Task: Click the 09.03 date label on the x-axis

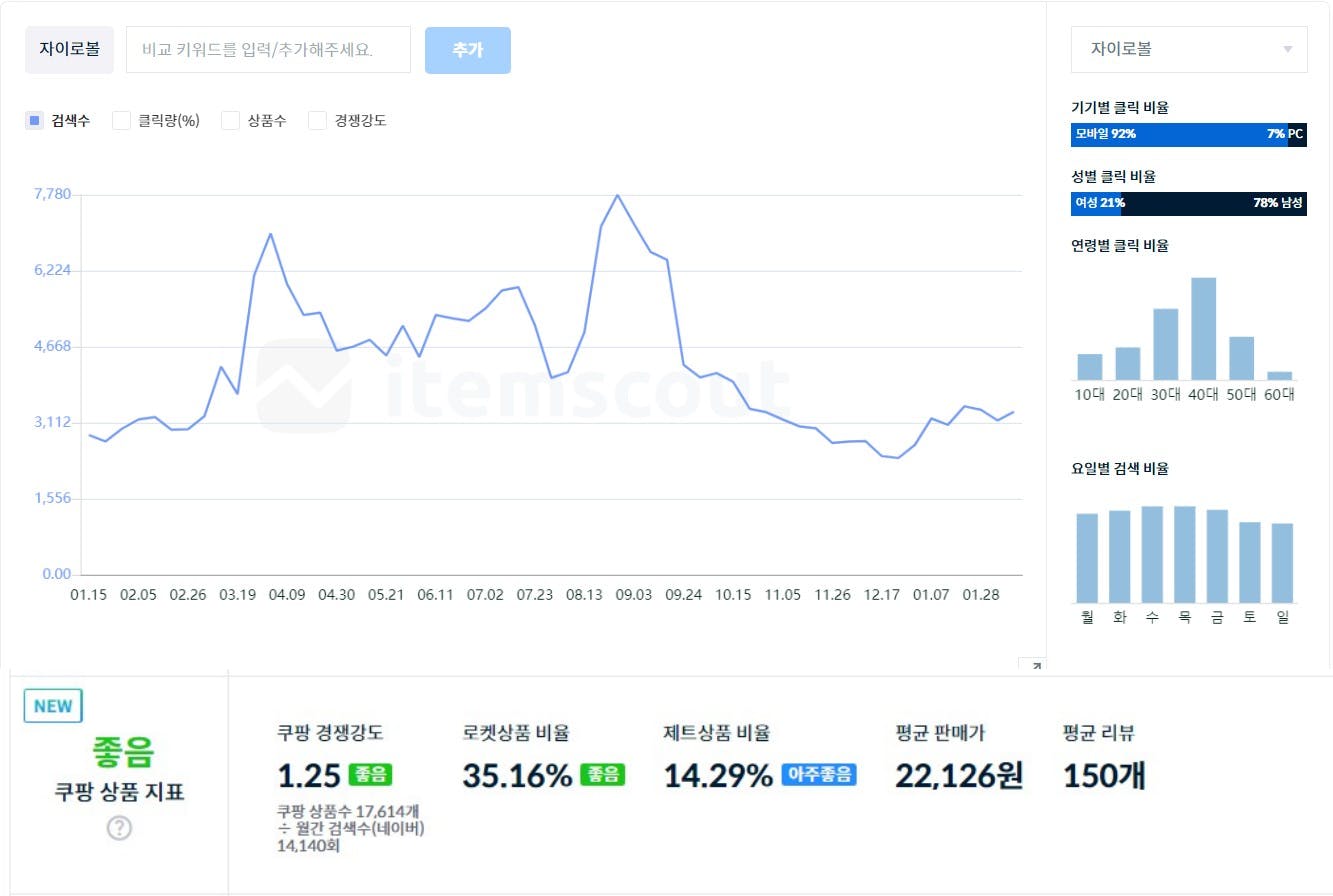Action: 633,594
